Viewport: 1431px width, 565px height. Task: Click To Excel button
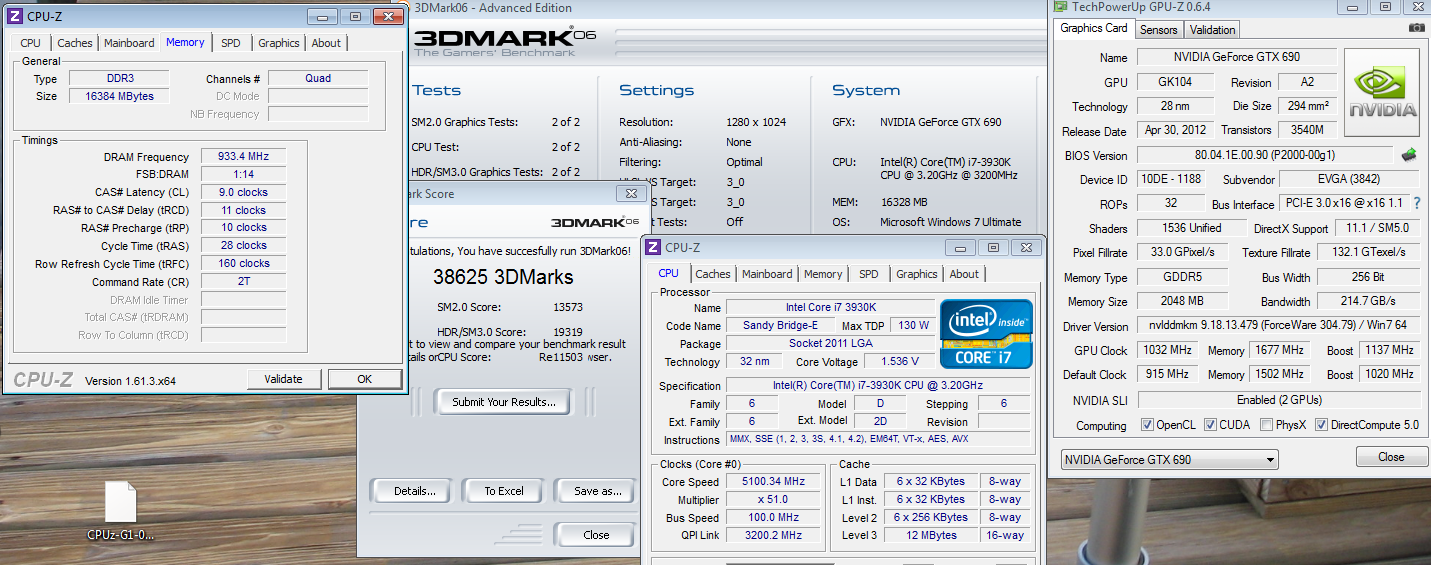tap(504, 491)
